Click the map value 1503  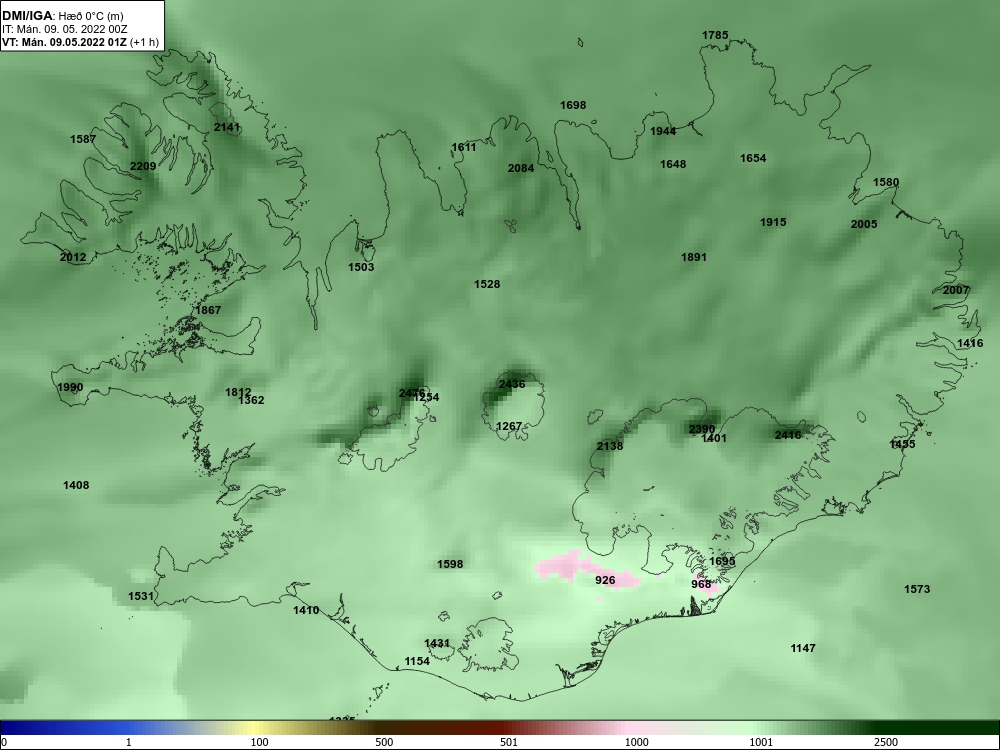coord(361,267)
